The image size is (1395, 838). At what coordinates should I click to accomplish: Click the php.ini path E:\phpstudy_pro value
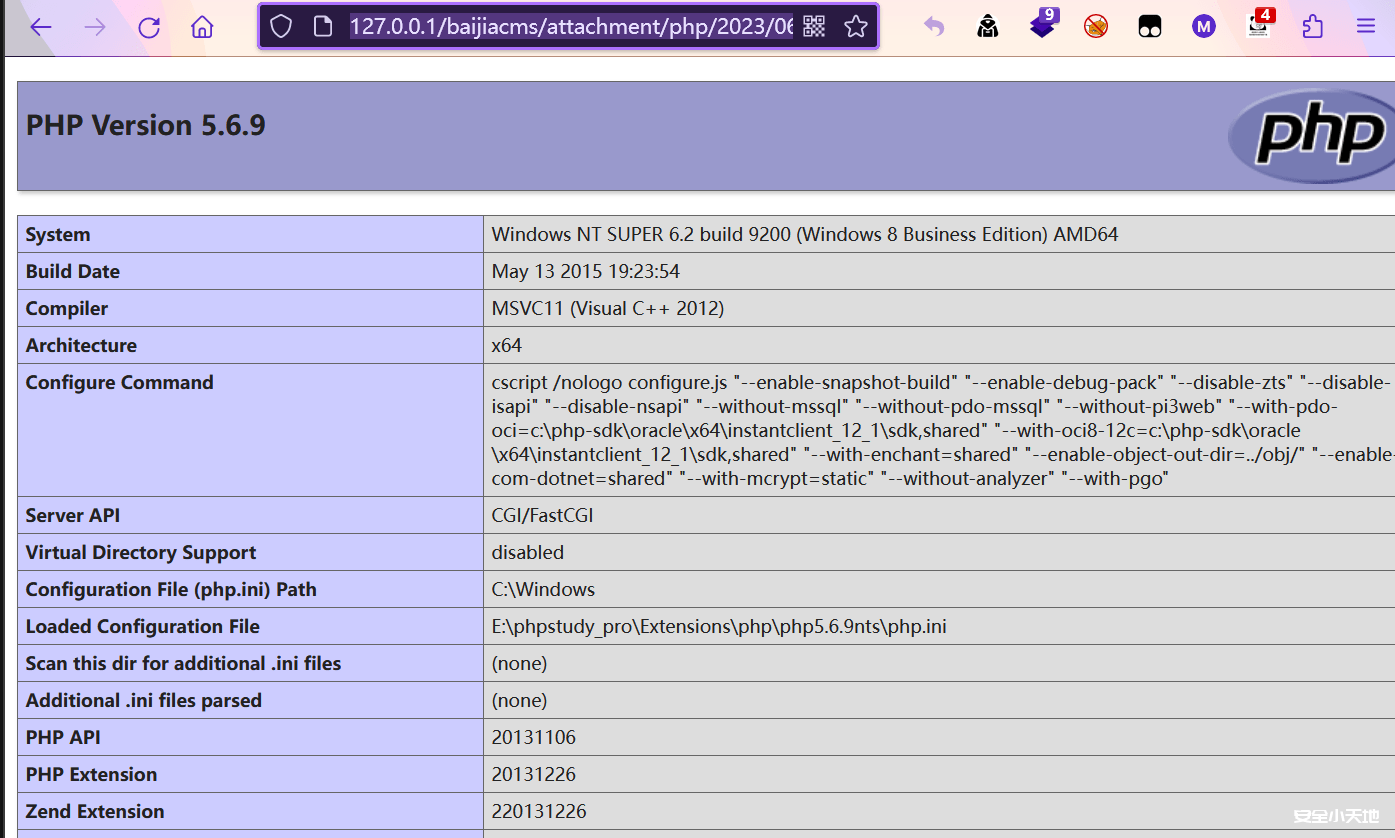[x=719, y=627]
